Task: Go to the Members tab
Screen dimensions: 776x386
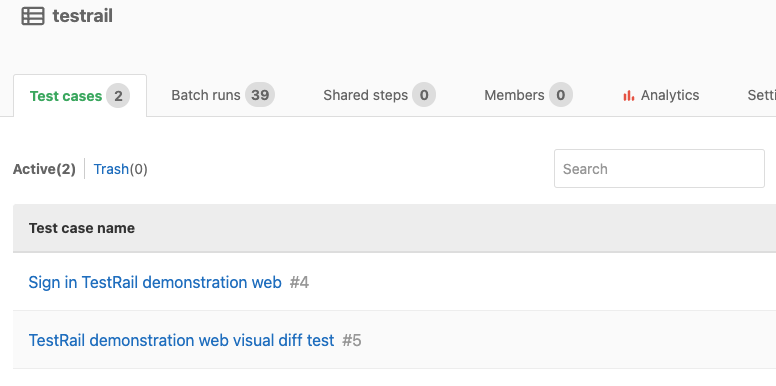Action: click(x=528, y=95)
